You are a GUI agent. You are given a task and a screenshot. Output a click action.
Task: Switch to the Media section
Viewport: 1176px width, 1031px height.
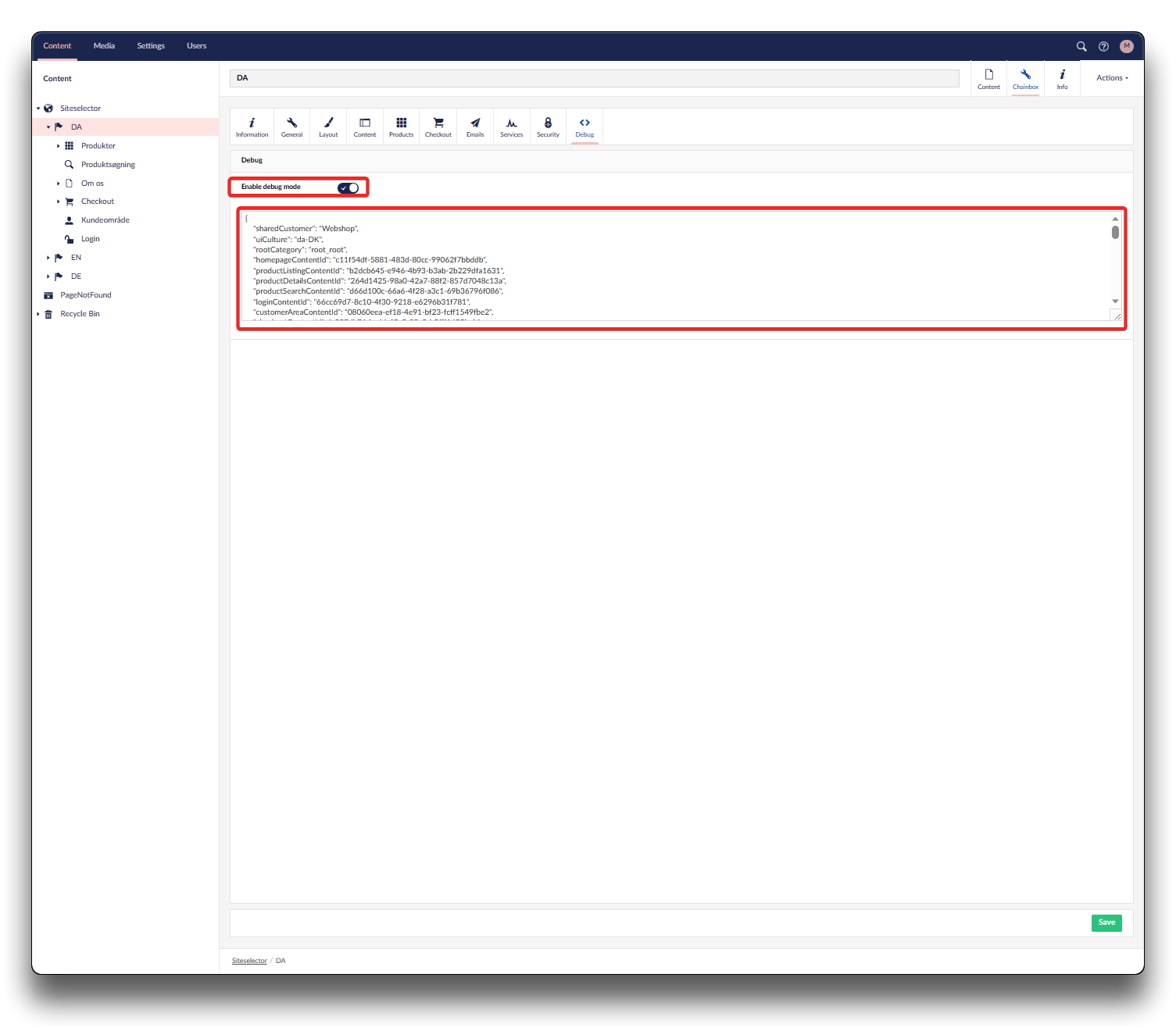click(104, 46)
